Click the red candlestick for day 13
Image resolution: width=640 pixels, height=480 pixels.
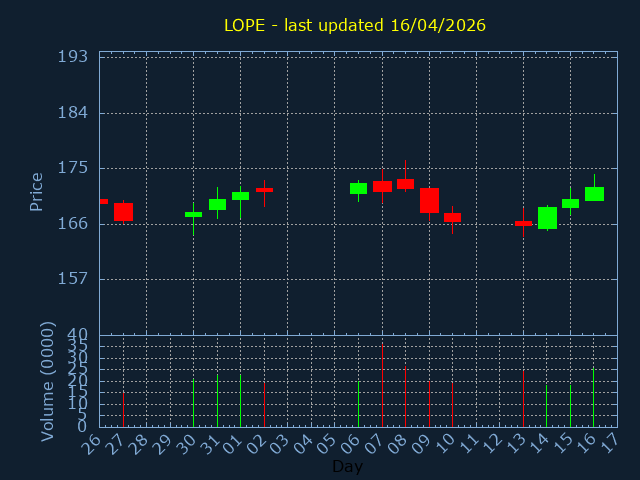pos(523,223)
